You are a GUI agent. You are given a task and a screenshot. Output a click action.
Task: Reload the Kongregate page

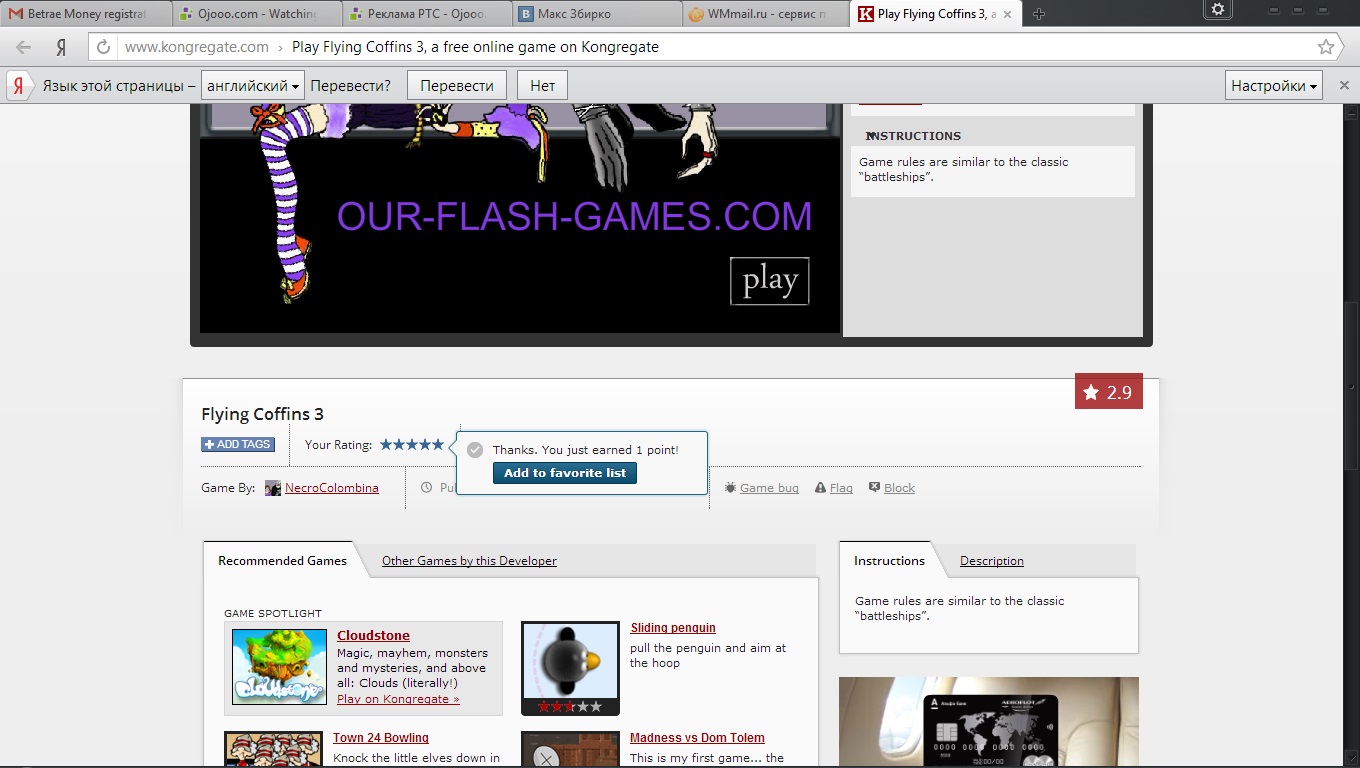click(104, 47)
